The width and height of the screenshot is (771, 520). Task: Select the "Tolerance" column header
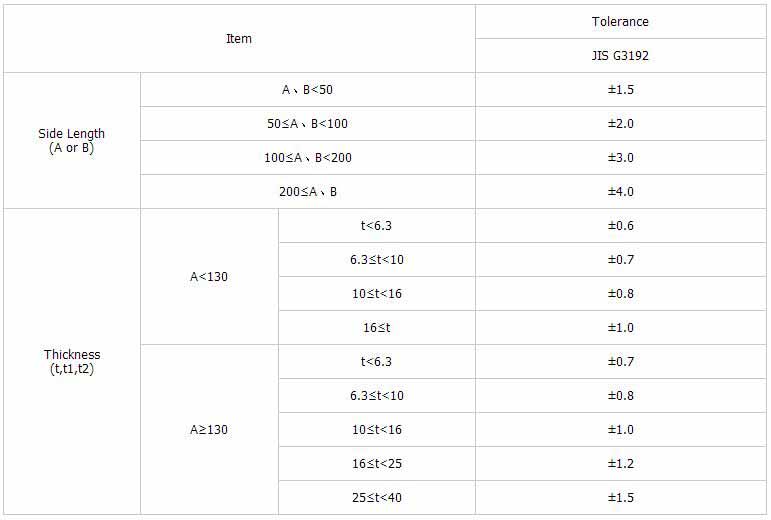coord(620,22)
